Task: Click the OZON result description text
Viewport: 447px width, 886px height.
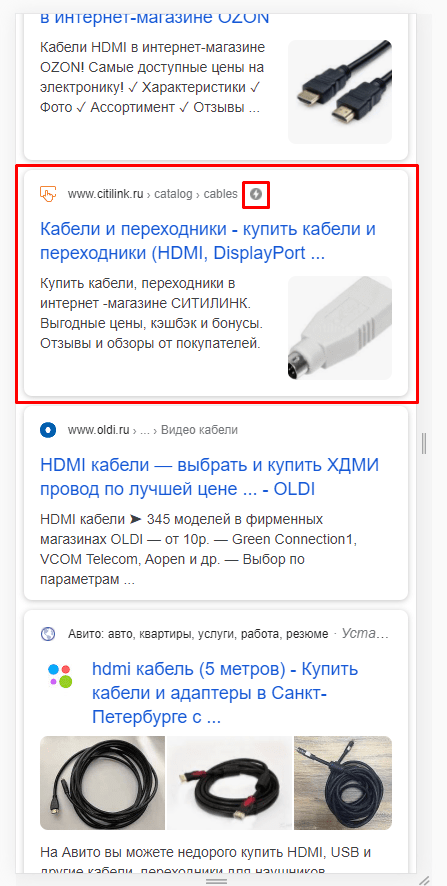Action: tap(152, 77)
